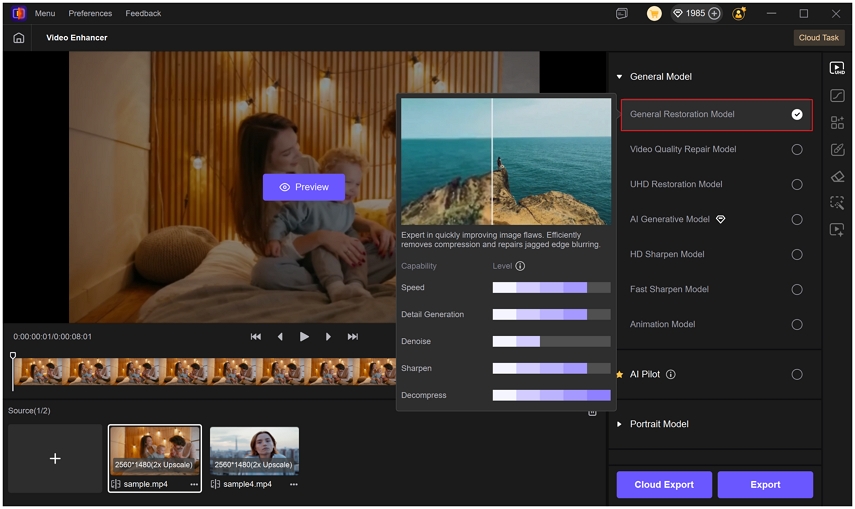Open the user account profile icon
The image size is (855, 509).
click(739, 14)
